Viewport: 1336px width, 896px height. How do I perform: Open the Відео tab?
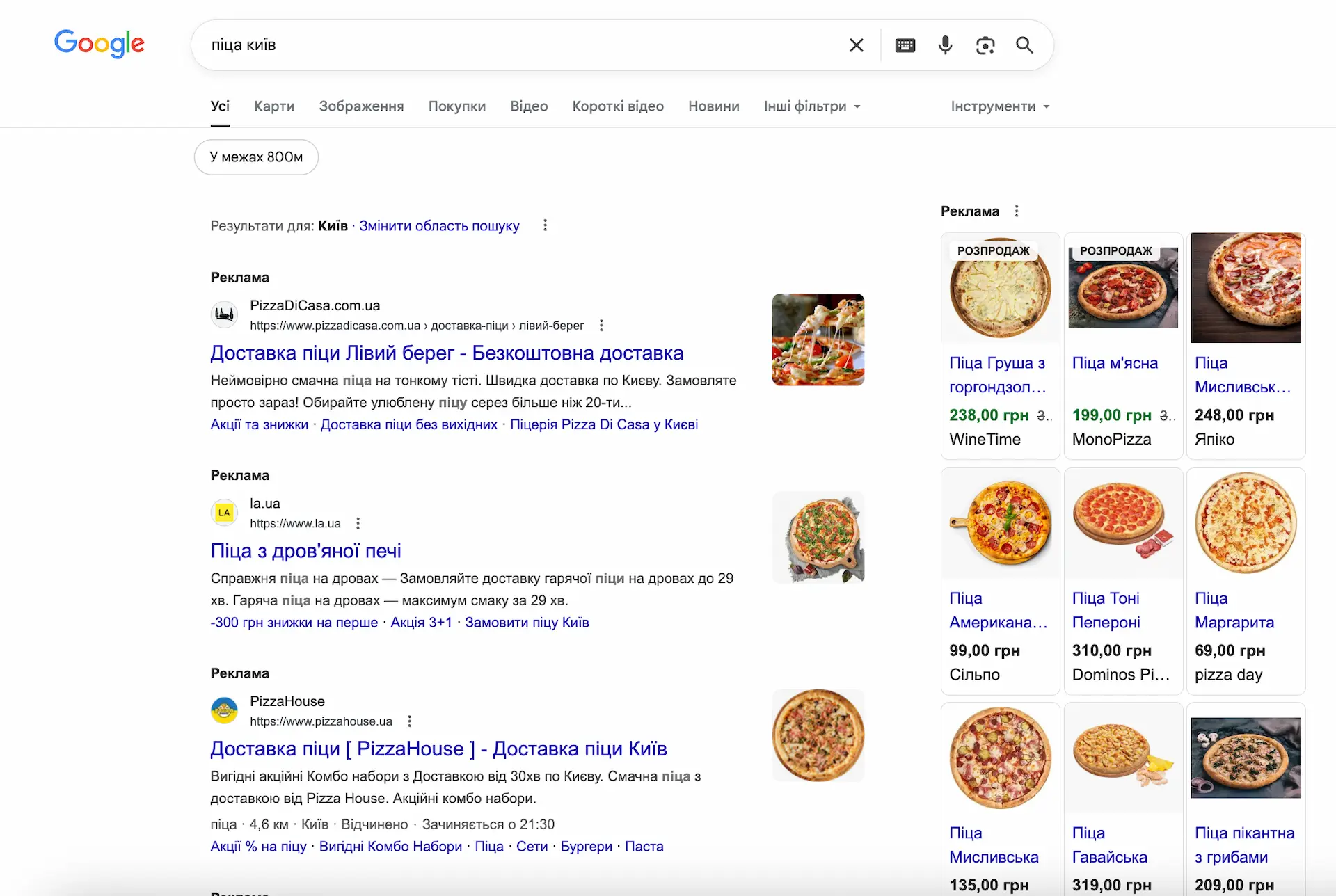[x=529, y=106]
